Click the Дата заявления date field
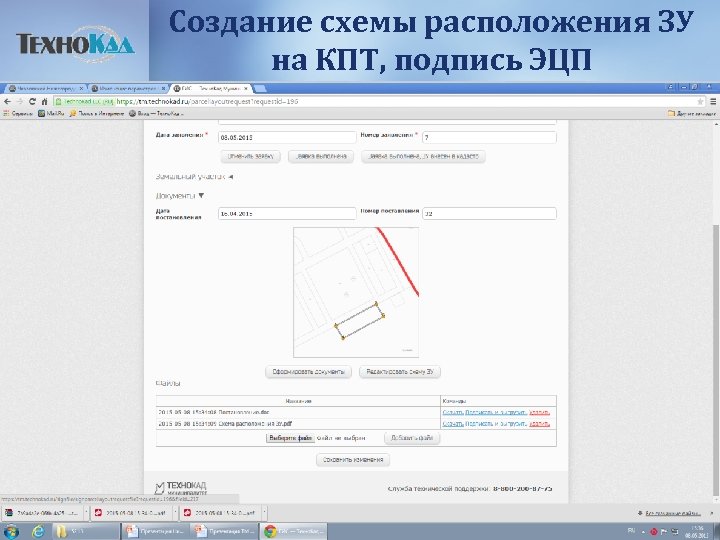Screen dimensions: 720x540 pyautogui.click(x=287, y=137)
